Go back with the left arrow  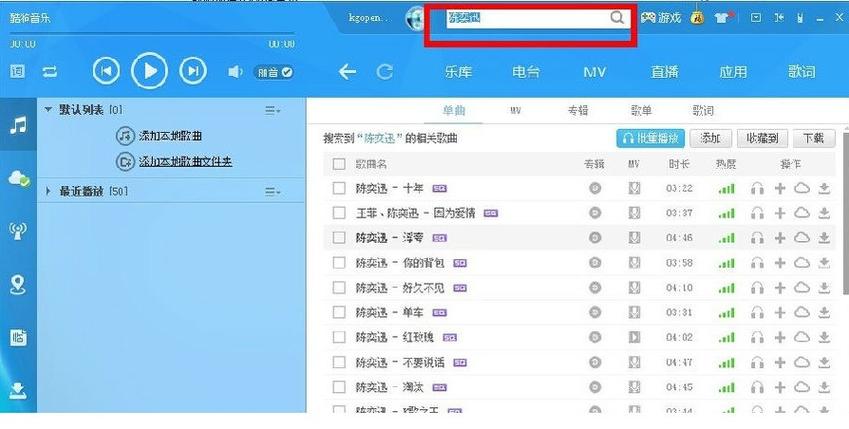tap(347, 72)
